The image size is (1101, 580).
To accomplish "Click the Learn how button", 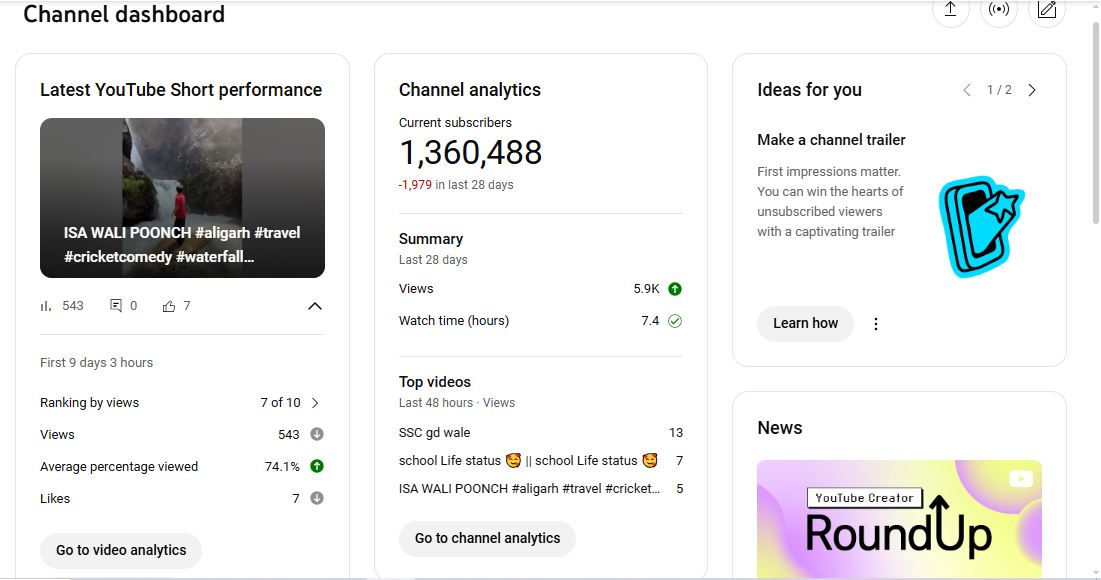I will click(x=805, y=324).
